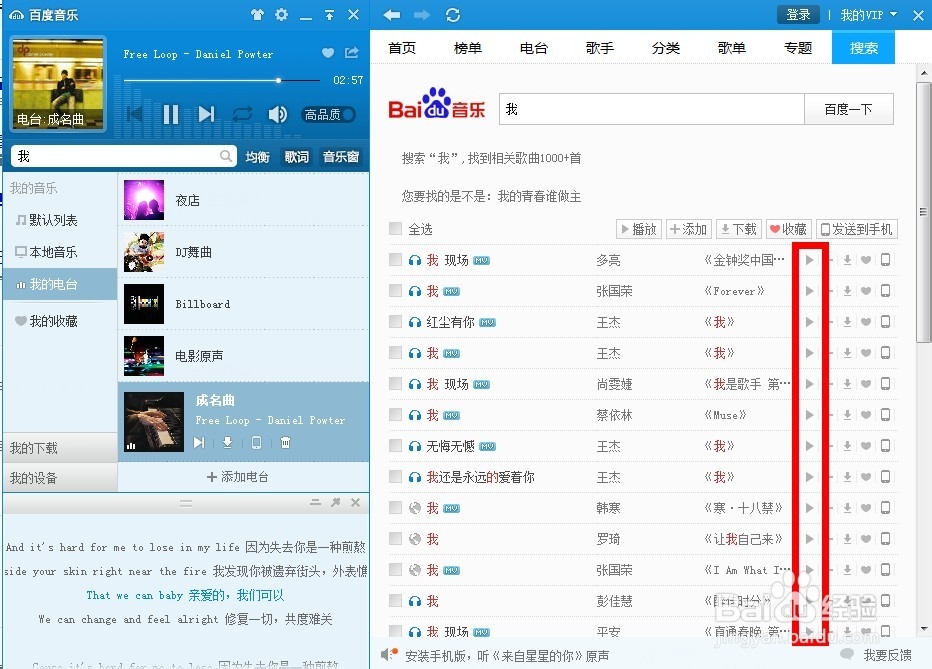Check the box for 尚雯婕 song row
This screenshot has height=669, width=932.
pos(395,384)
